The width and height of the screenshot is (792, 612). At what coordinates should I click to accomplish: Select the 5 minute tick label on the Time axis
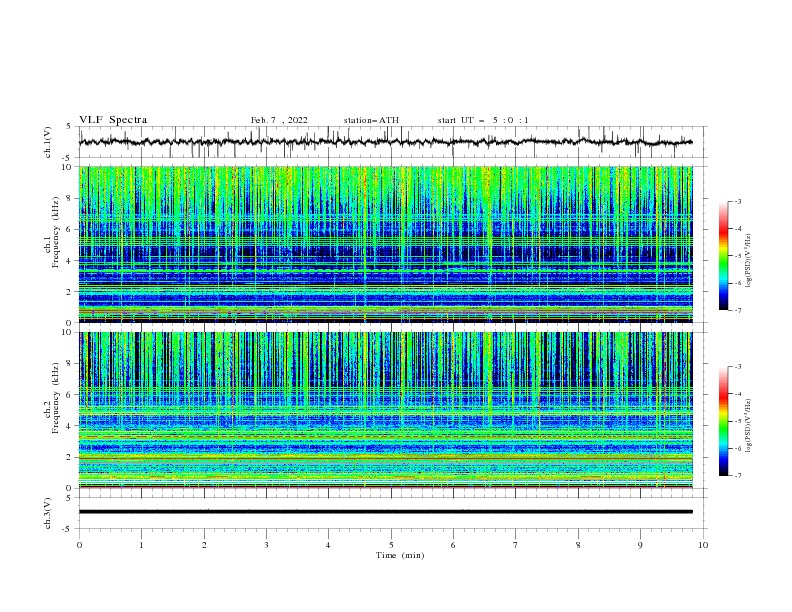click(391, 545)
